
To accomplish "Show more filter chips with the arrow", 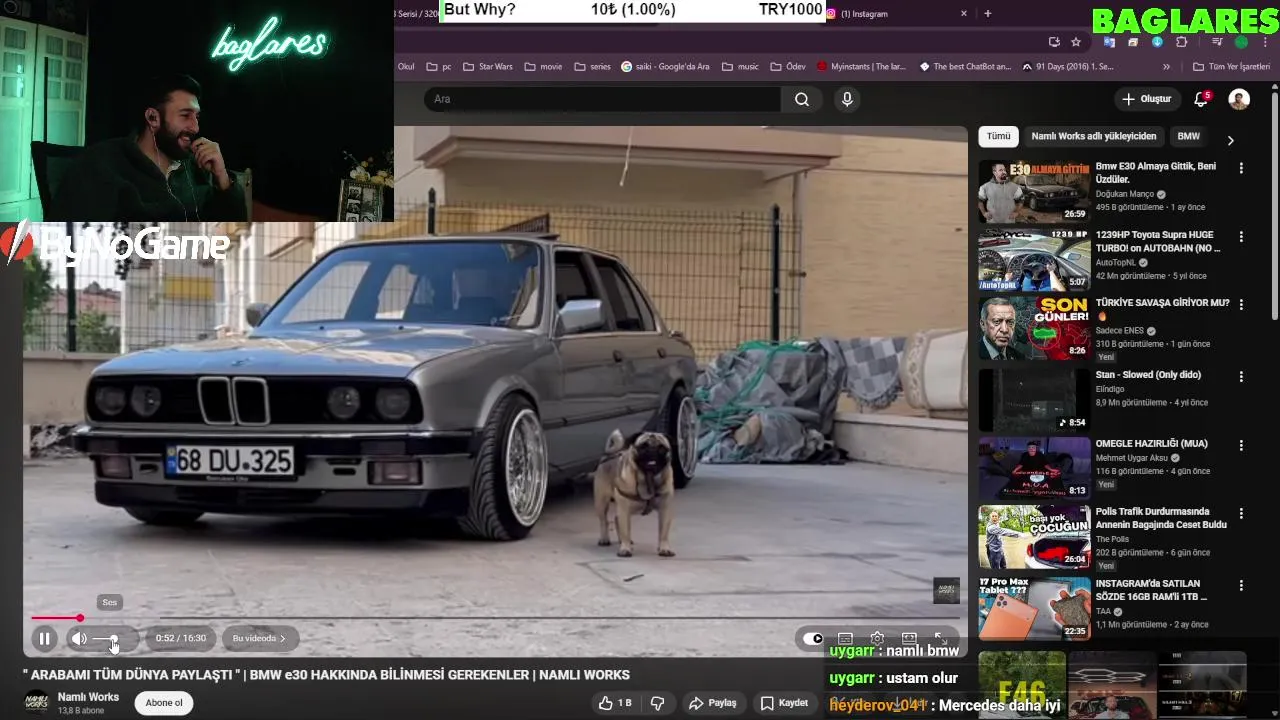I will click(1230, 140).
